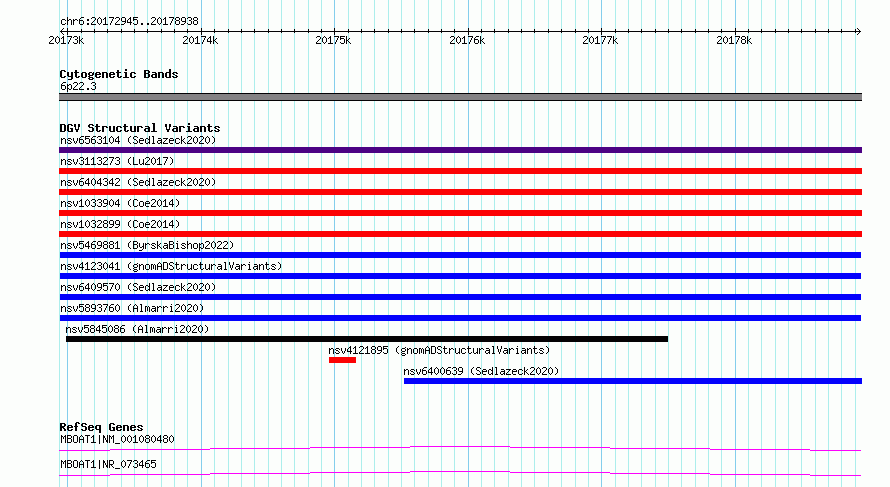The image size is (890, 487).
Task: Click the MBOAT1 NM_001080480 magenta gene line
Action: pyautogui.click(x=460, y=447)
